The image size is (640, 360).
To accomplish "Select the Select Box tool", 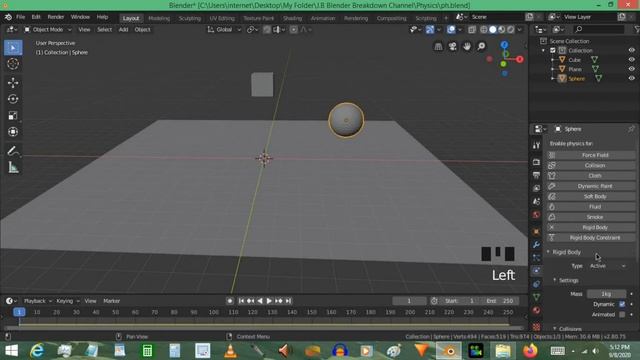I will (13, 48).
